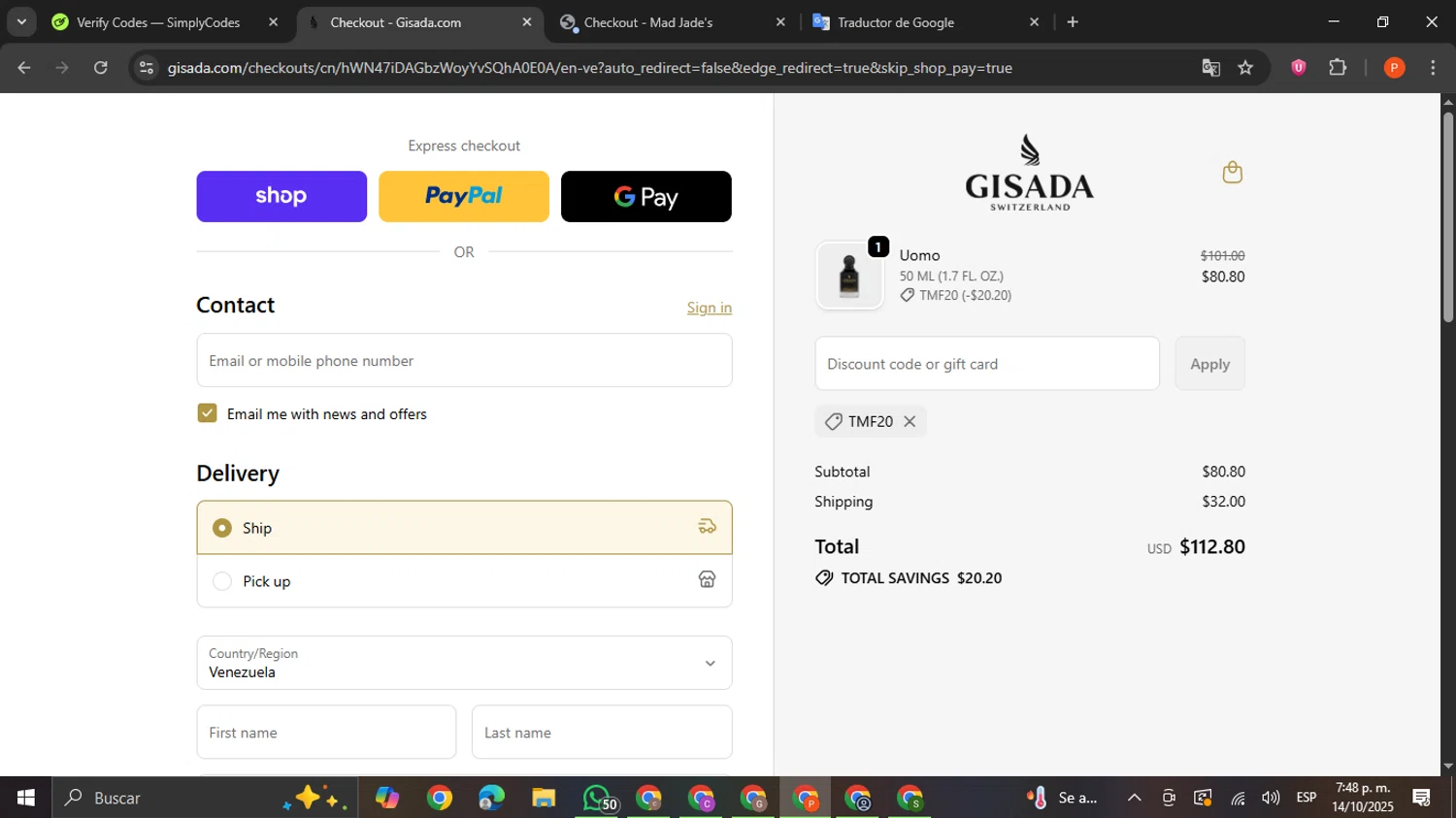This screenshot has width=1456, height=818.
Task: Open the notification center icon
Action: pos(1422,798)
